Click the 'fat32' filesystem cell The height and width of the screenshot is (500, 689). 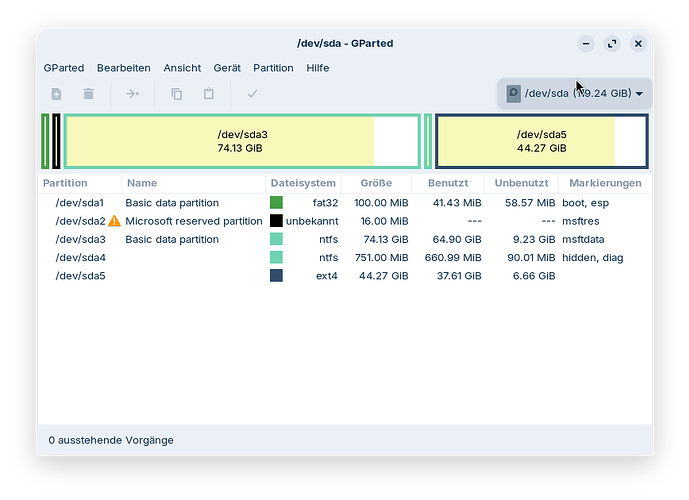325,203
